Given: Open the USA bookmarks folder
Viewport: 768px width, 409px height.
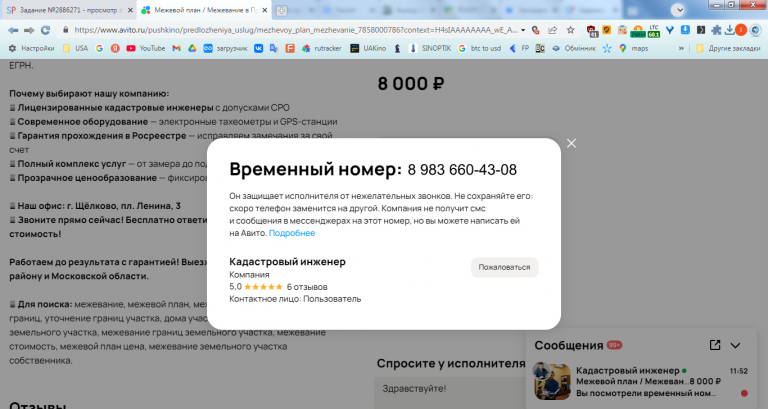Looking at the screenshot, I should (75, 48).
